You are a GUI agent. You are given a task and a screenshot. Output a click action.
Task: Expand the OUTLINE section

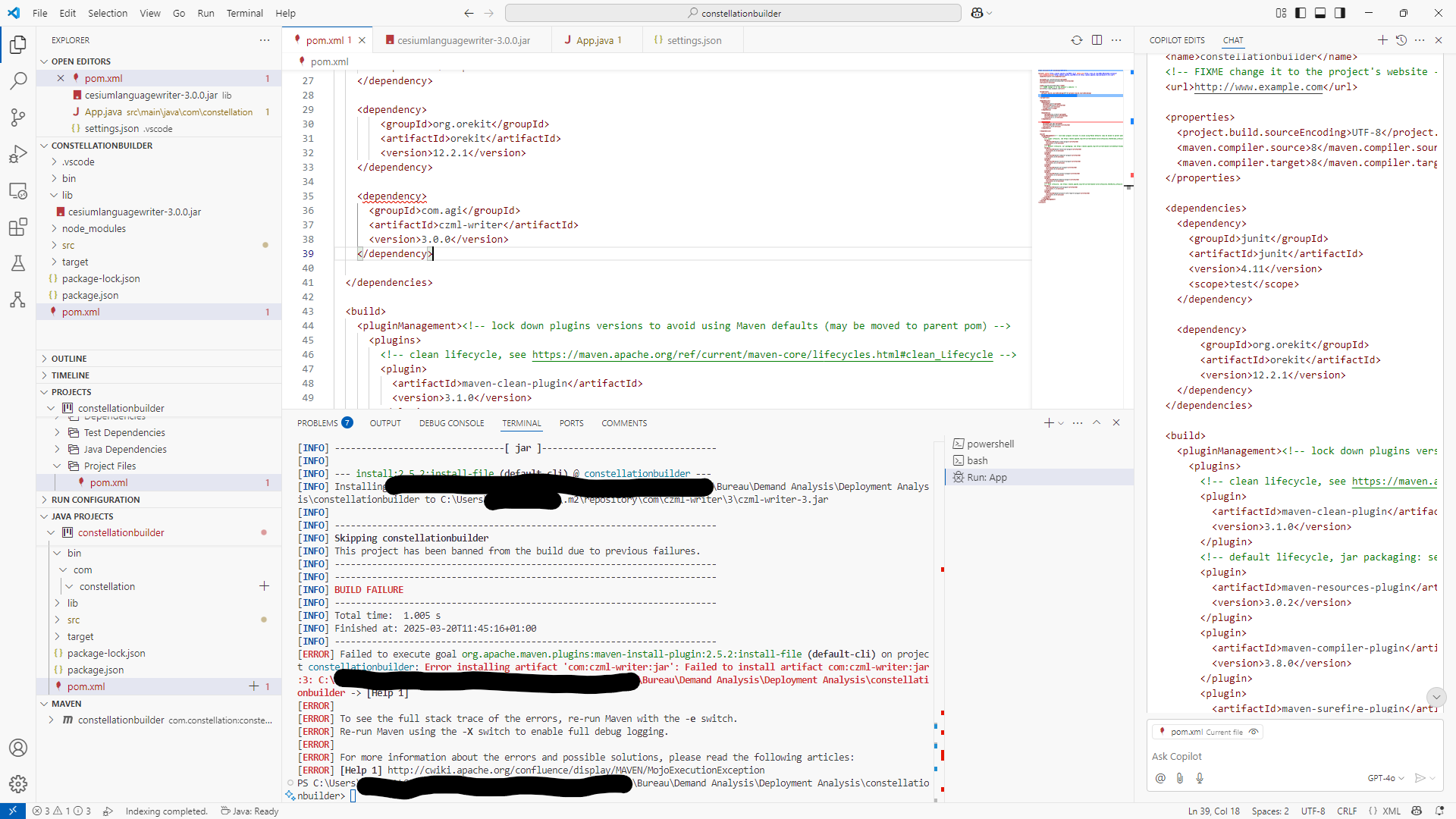click(69, 359)
